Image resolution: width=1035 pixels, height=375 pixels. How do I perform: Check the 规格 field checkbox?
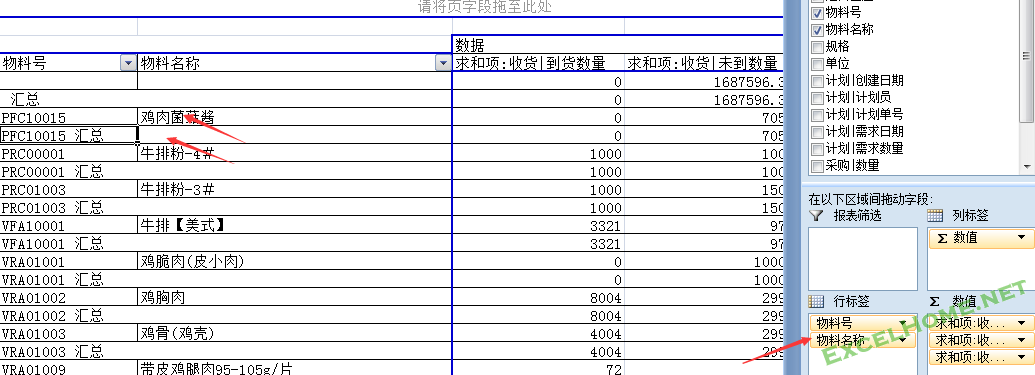[817, 47]
